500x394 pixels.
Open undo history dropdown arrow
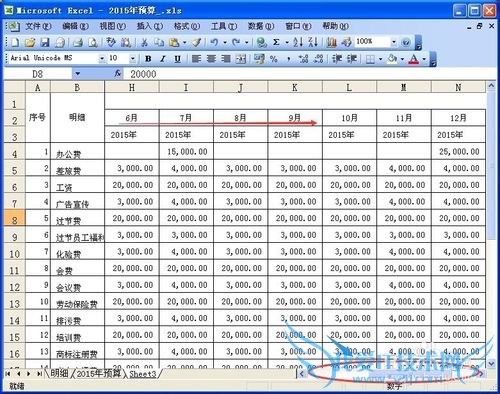(225, 42)
